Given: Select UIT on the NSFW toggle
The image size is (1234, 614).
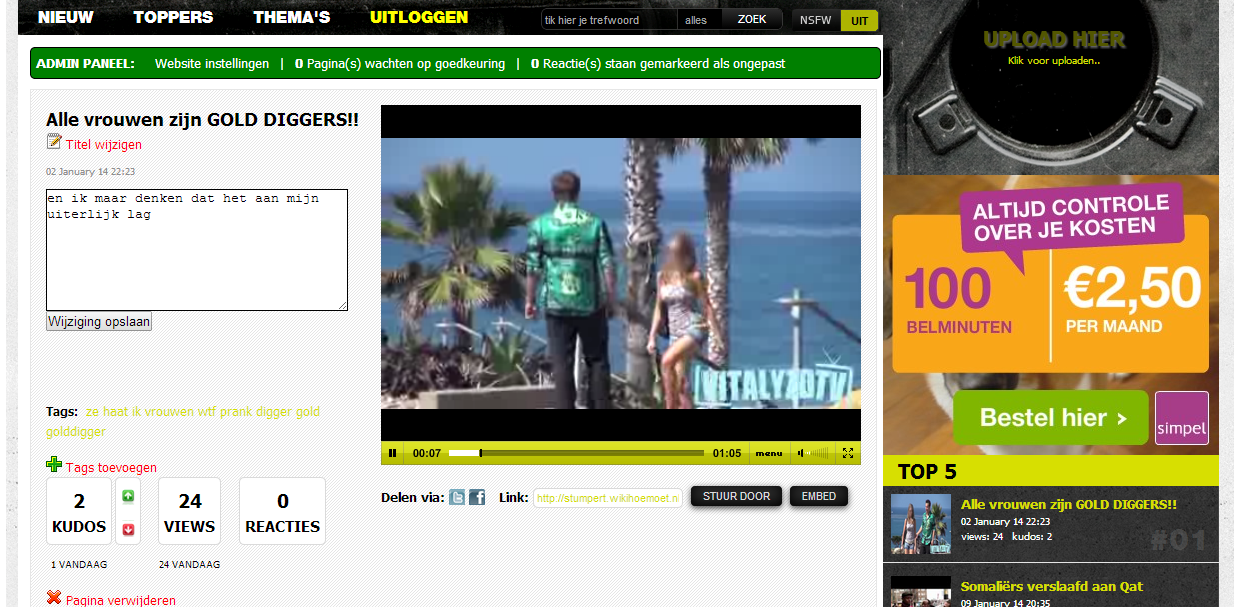Looking at the screenshot, I should 859,20.
